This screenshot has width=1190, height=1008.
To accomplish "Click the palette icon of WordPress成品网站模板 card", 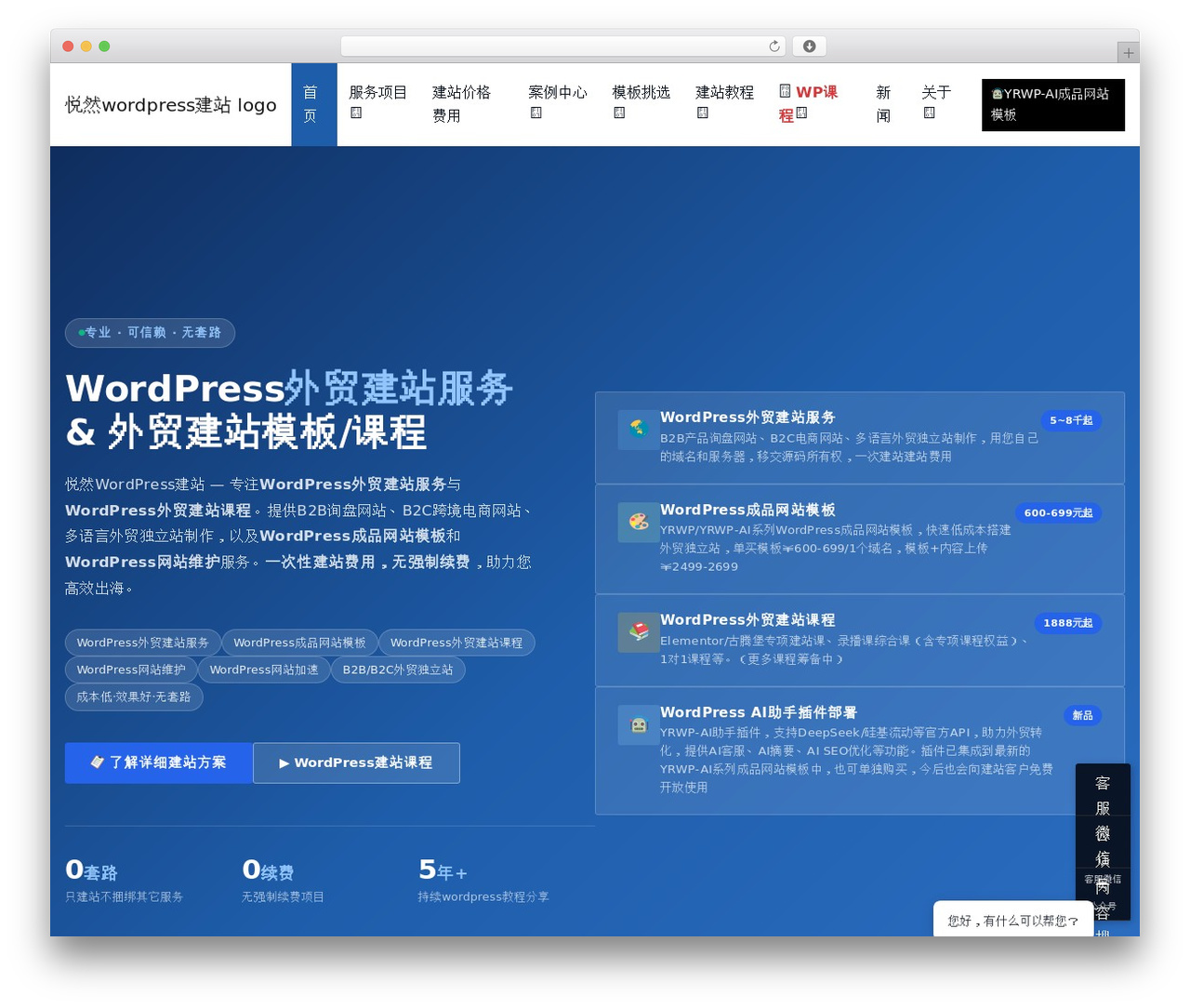I will pyautogui.click(x=638, y=522).
